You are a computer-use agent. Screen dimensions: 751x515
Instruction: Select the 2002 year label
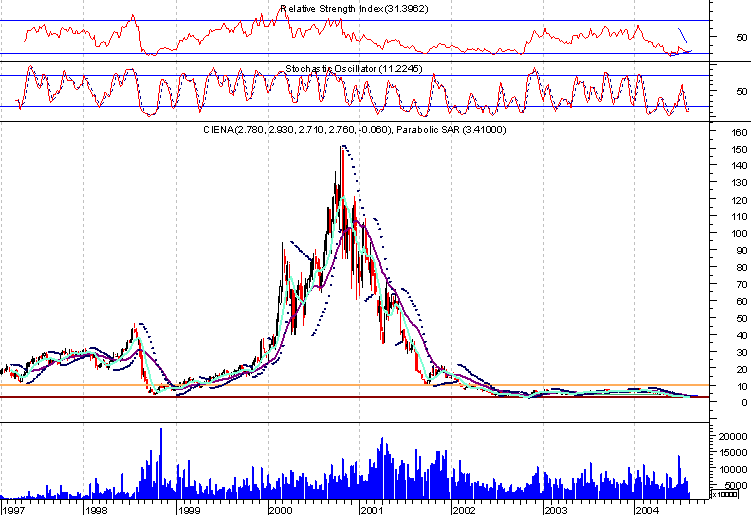464,510
